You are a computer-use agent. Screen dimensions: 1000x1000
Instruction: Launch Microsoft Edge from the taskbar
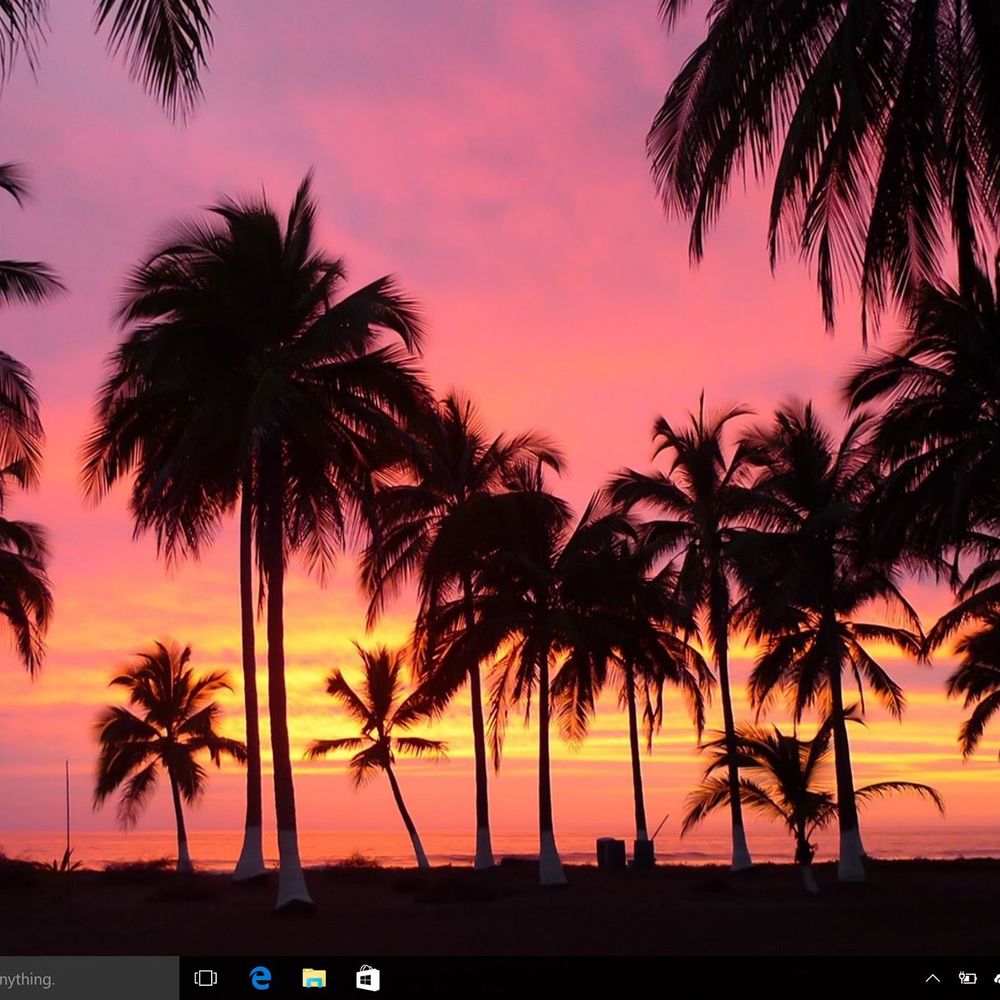[x=260, y=978]
